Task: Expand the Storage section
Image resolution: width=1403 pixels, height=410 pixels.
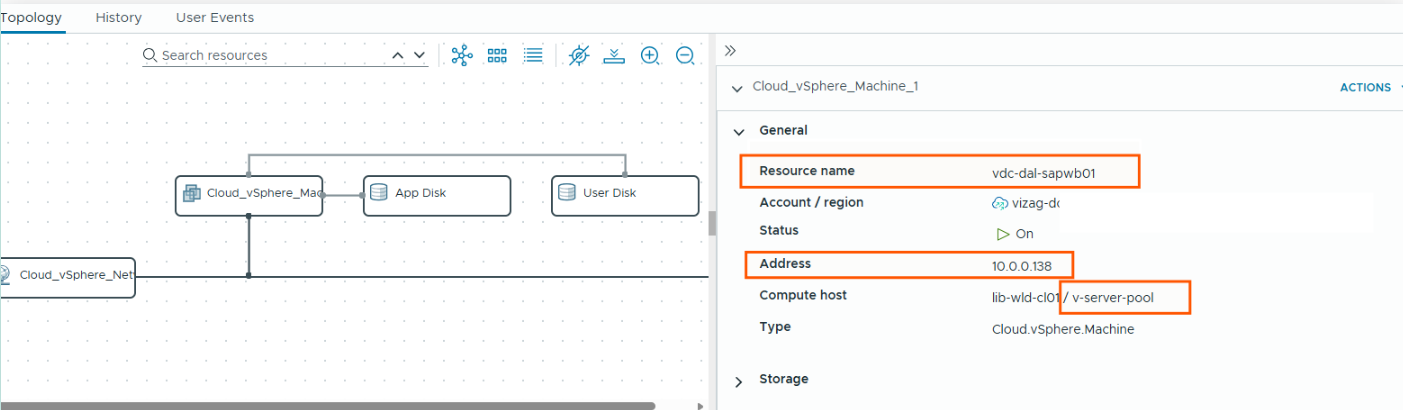Action: (740, 381)
